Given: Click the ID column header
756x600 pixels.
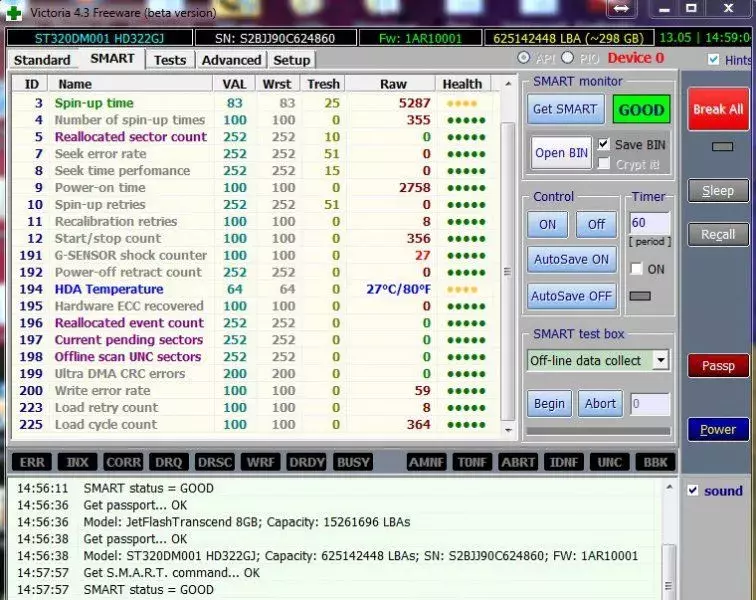Looking at the screenshot, I should pos(30,84).
